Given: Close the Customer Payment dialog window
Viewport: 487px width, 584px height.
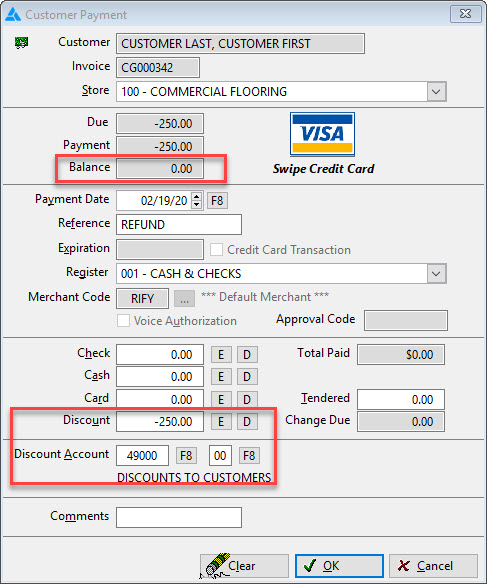Looking at the screenshot, I should click(x=465, y=14).
